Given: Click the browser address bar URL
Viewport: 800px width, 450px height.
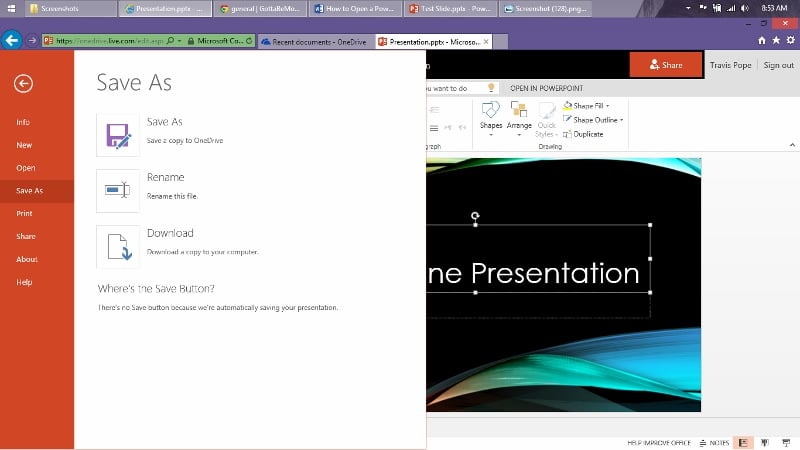Looking at the screenshot, I should pyautogui.click(x=109, y=41).
